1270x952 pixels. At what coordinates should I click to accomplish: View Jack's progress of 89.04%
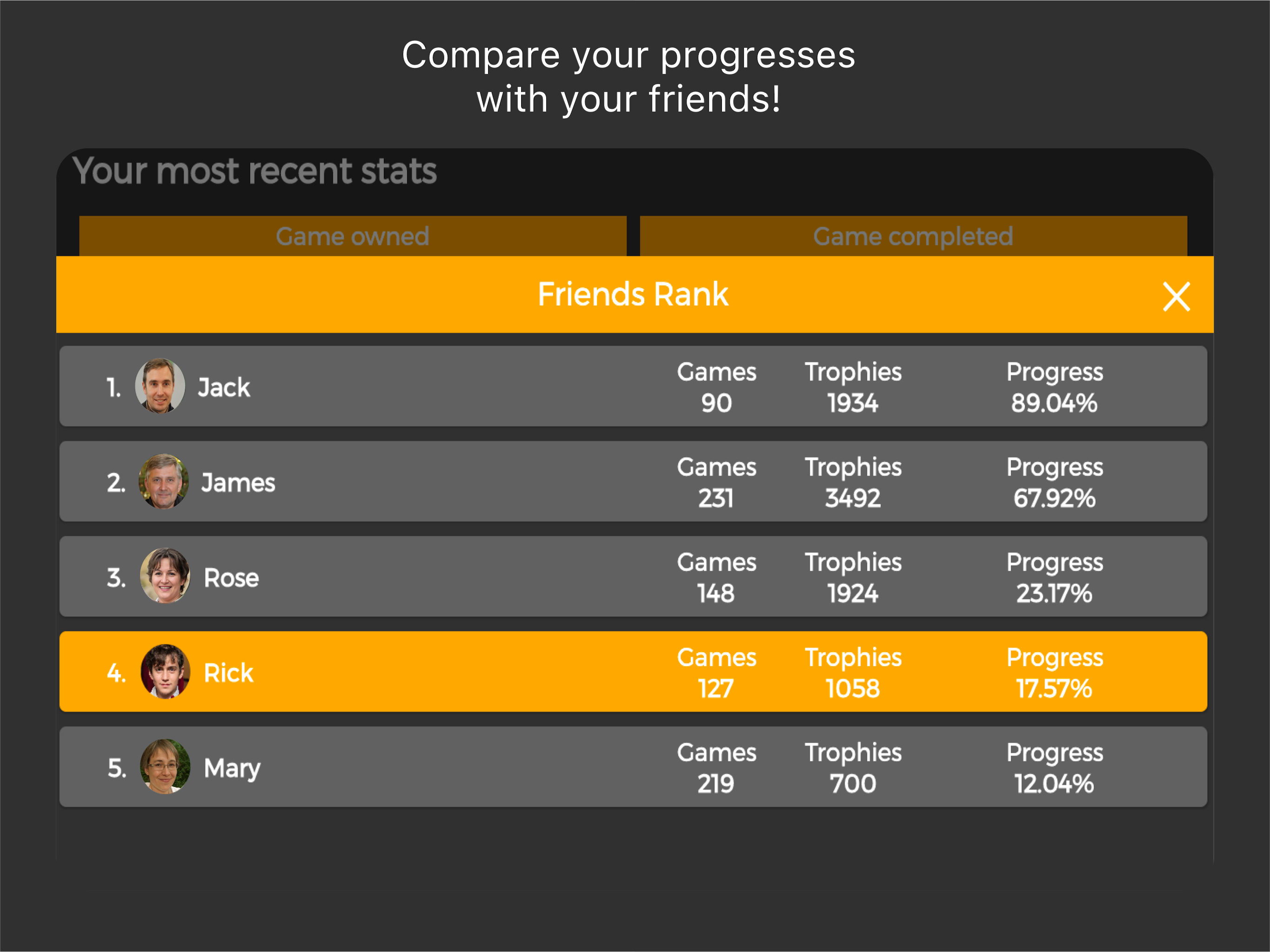[x=1054, y=403]
